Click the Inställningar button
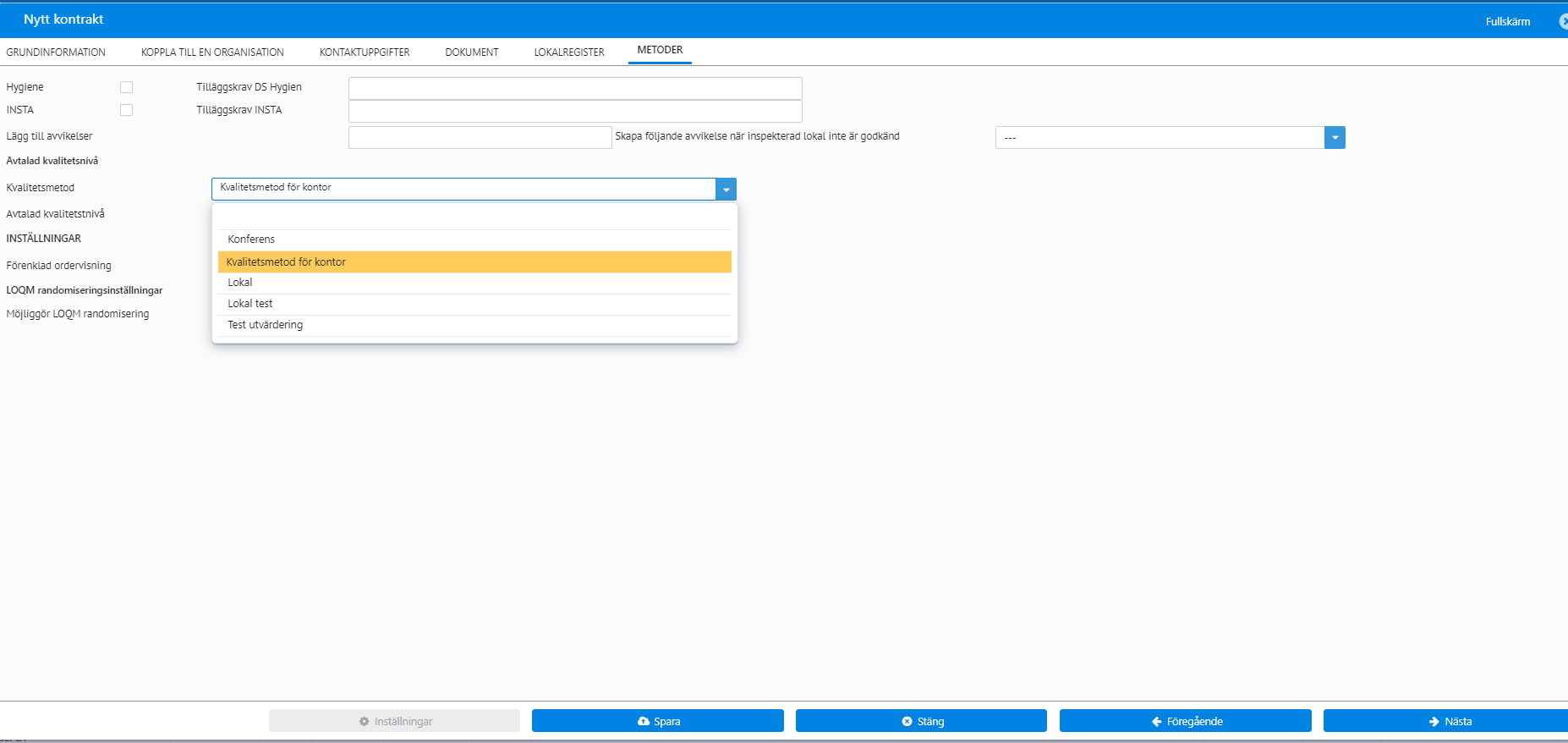 click(x=394, y=721)
